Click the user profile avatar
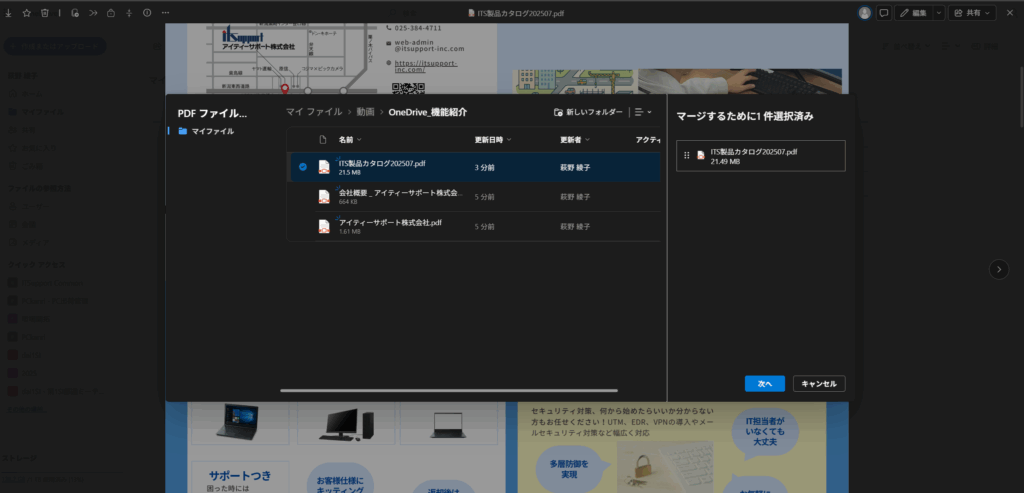The image size is (1024, 493). pyautogui.click(x=865, y=13)
